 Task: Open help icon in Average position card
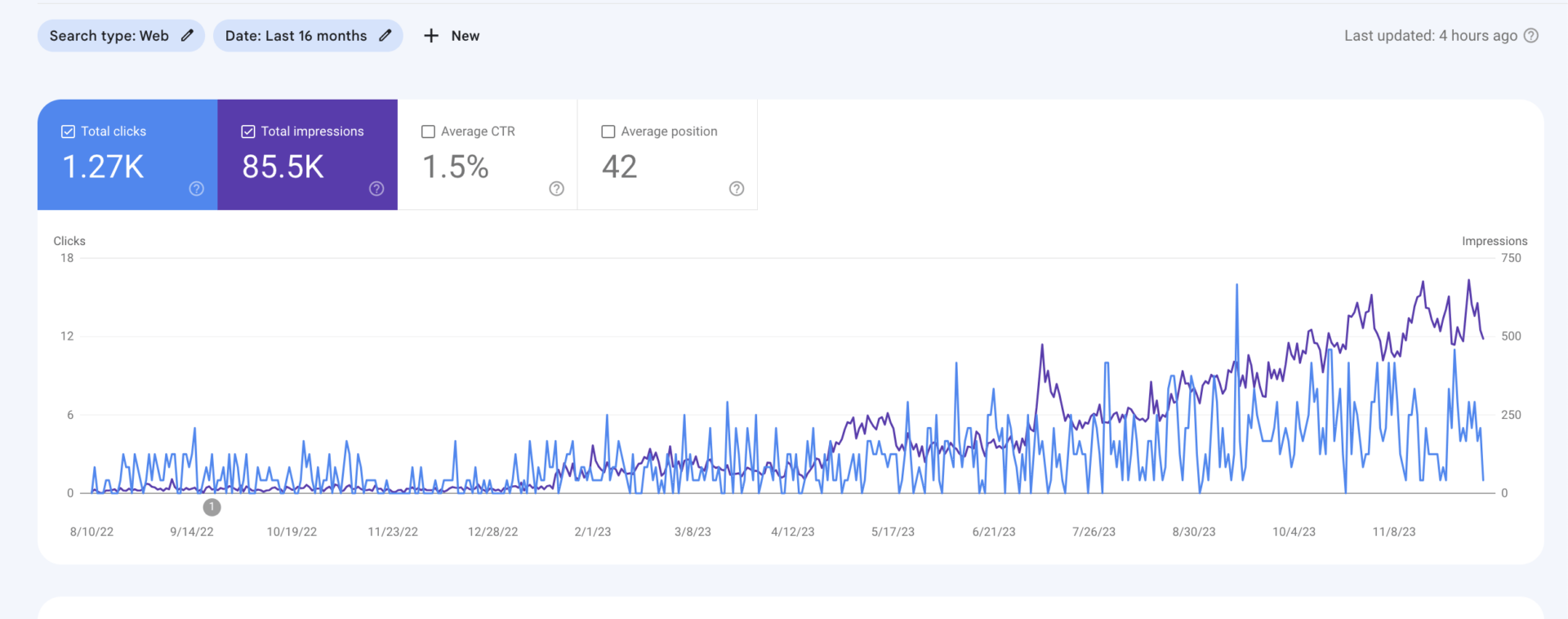click(x=737, y=189)
